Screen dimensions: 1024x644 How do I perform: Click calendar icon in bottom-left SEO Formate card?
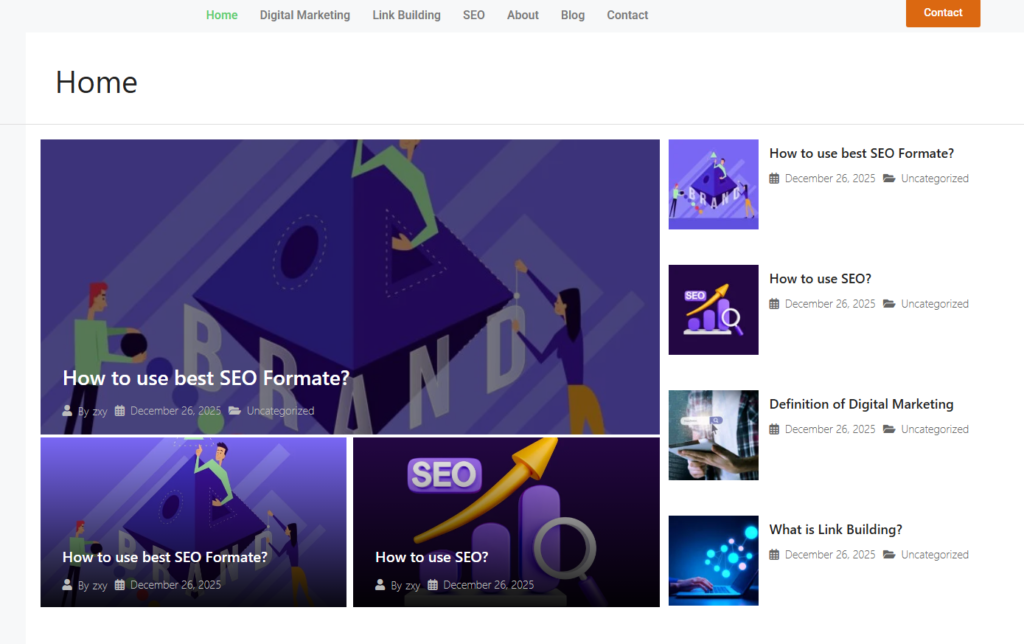[x=120, y=585]
